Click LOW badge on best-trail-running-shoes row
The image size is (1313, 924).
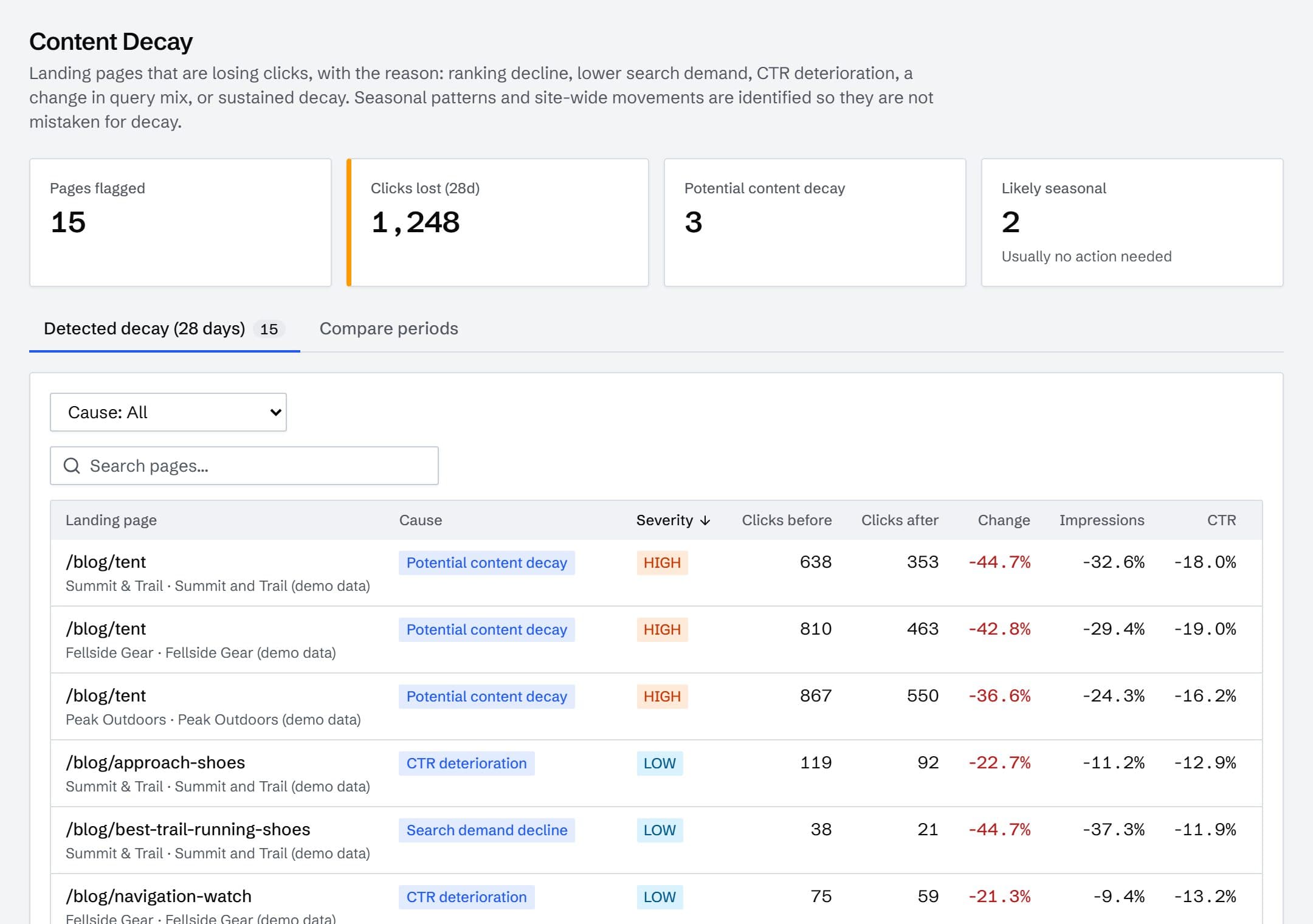tap(660, 830)
